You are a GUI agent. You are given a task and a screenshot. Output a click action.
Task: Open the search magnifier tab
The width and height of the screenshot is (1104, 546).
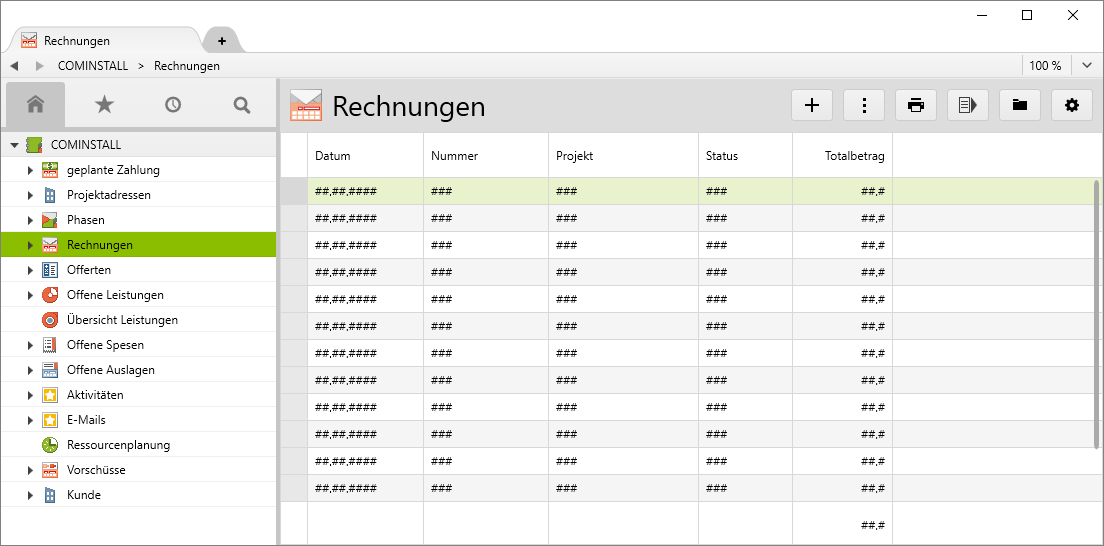click(242, 105)
